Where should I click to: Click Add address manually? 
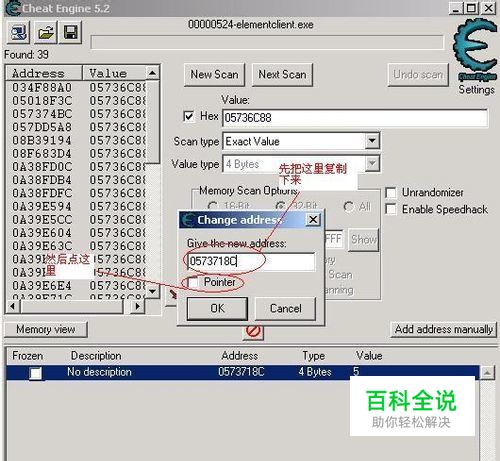click(443, 329)
